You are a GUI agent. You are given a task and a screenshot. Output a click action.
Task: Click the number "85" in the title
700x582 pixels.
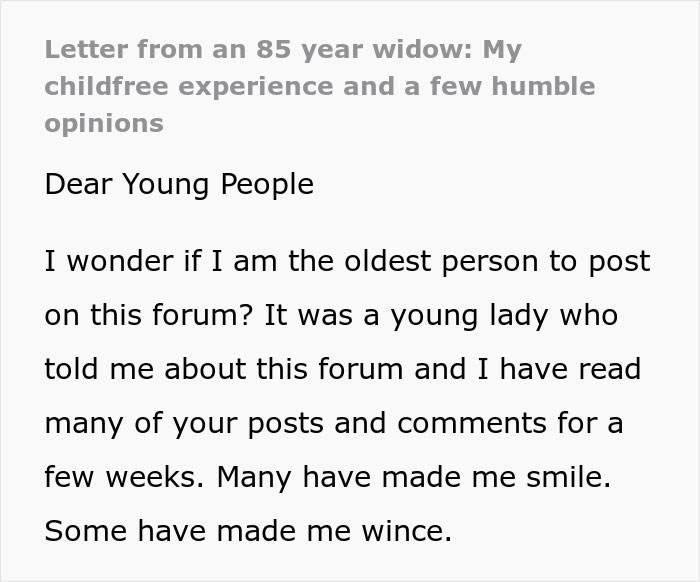pyautogui.click(x=274, y=50)
